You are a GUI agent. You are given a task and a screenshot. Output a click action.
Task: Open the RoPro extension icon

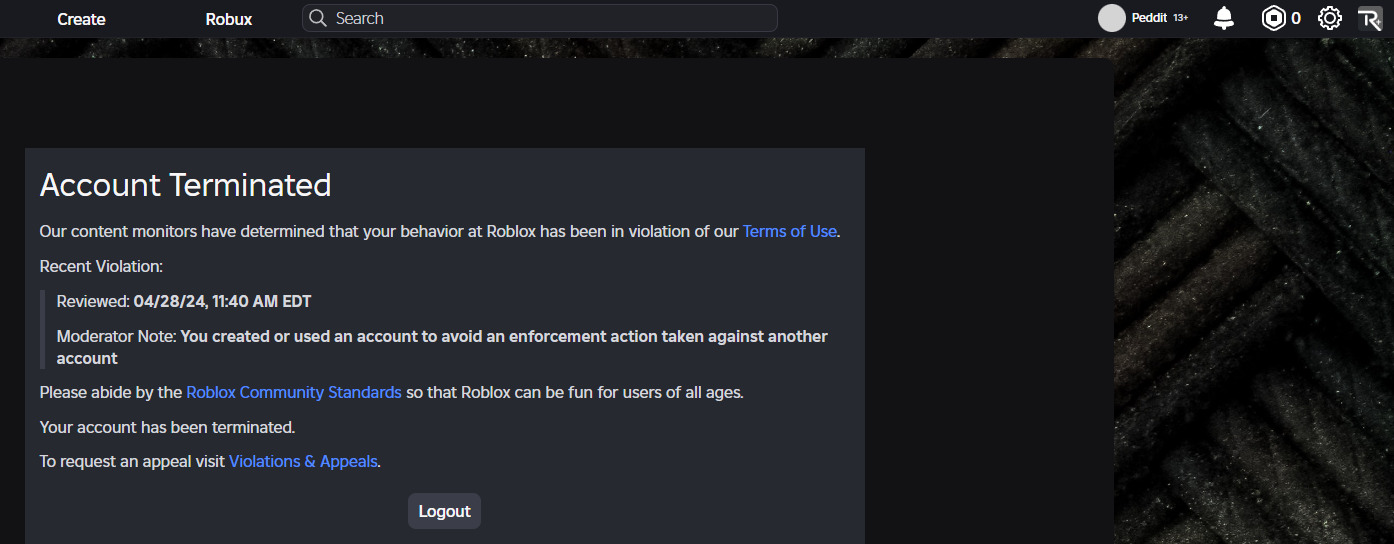(1369, 18)
